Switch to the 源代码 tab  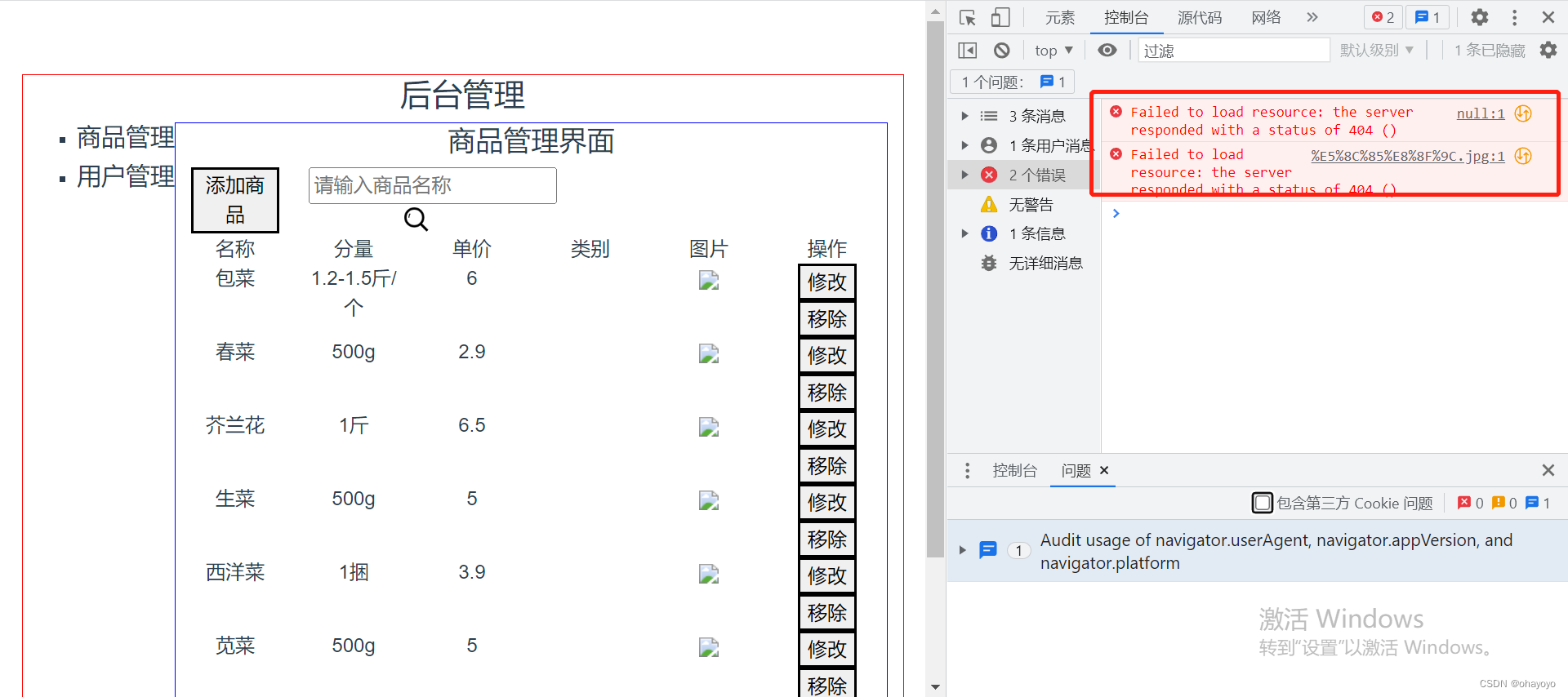pyautogui.click(x=1200, y=17)
